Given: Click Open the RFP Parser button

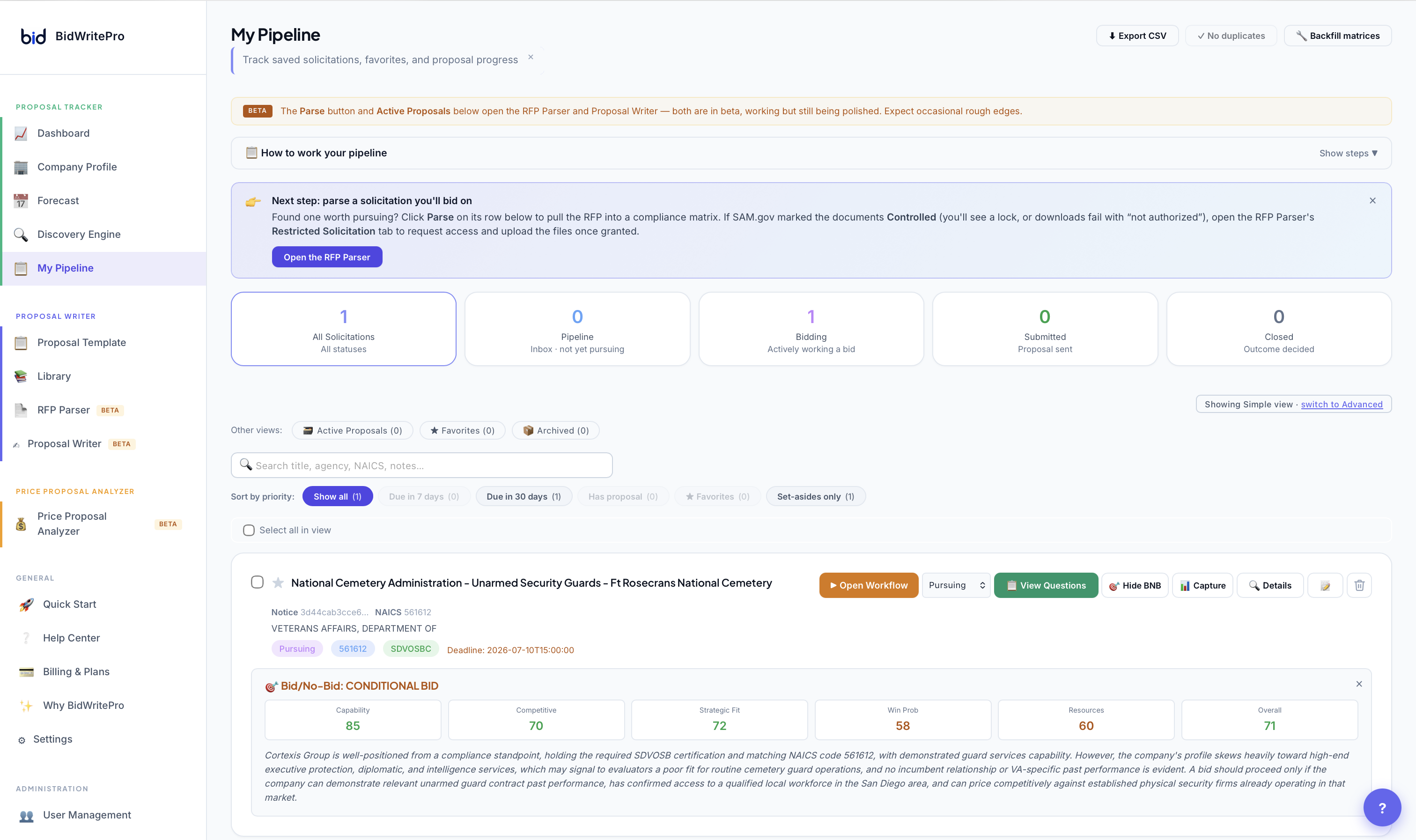Looking at the screenshot, I should tap(327, 257).
